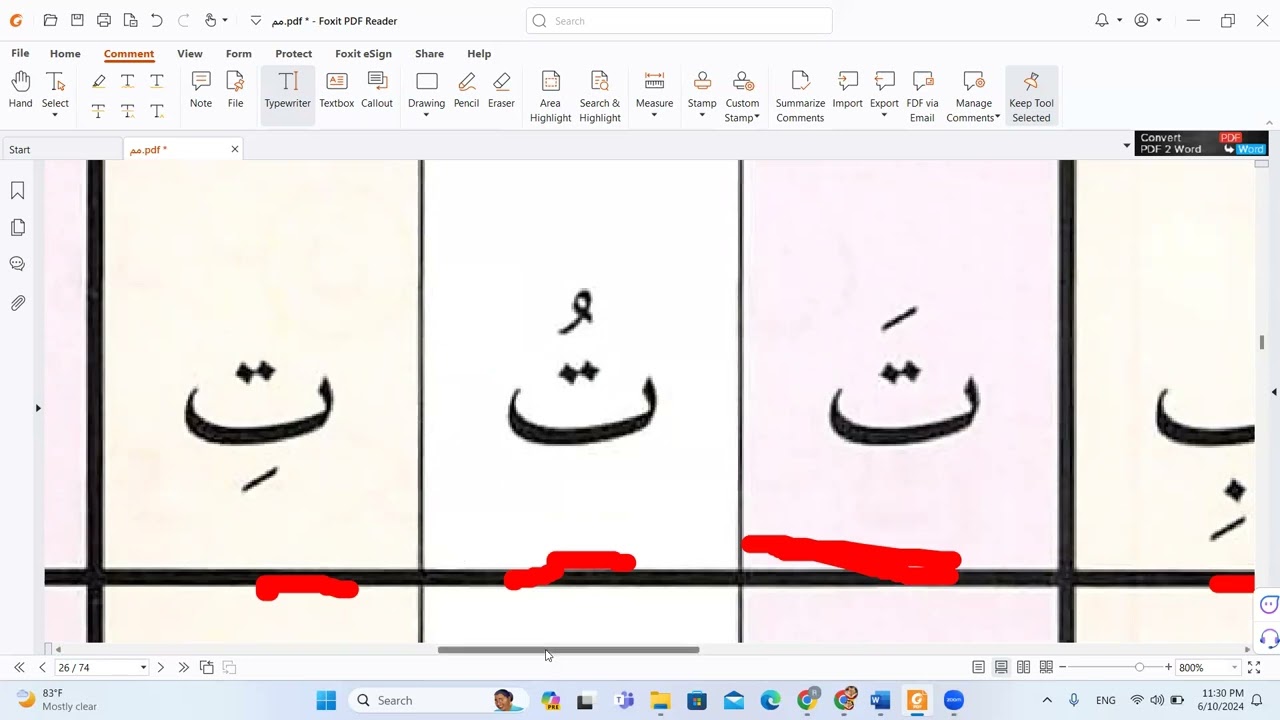Enter full screen mode
The height and width of the screenshot is (720, 1280).
(x=1254, y=667)
